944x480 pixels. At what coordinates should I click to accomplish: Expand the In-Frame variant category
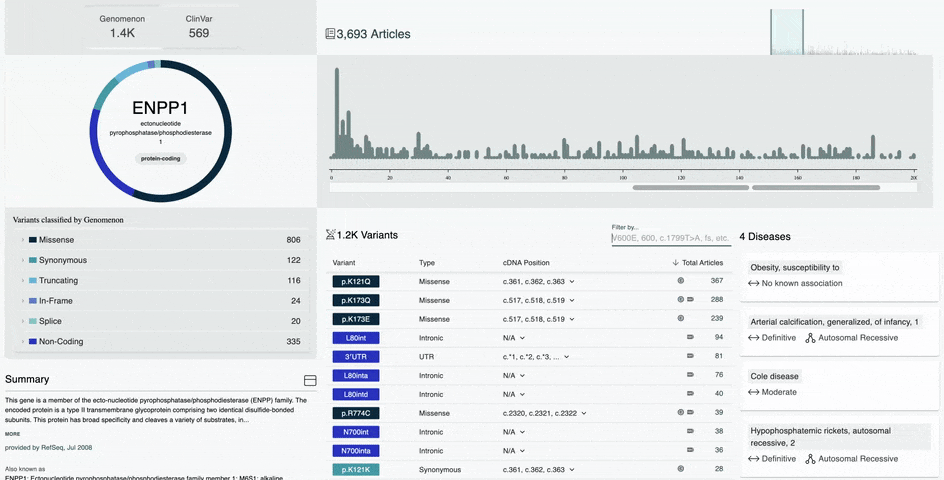pos(23,301)
